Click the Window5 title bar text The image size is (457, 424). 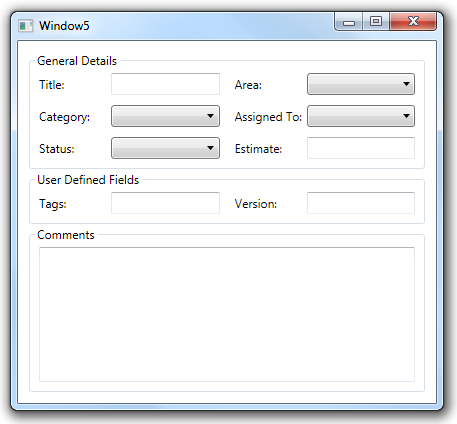pos(64,26)
